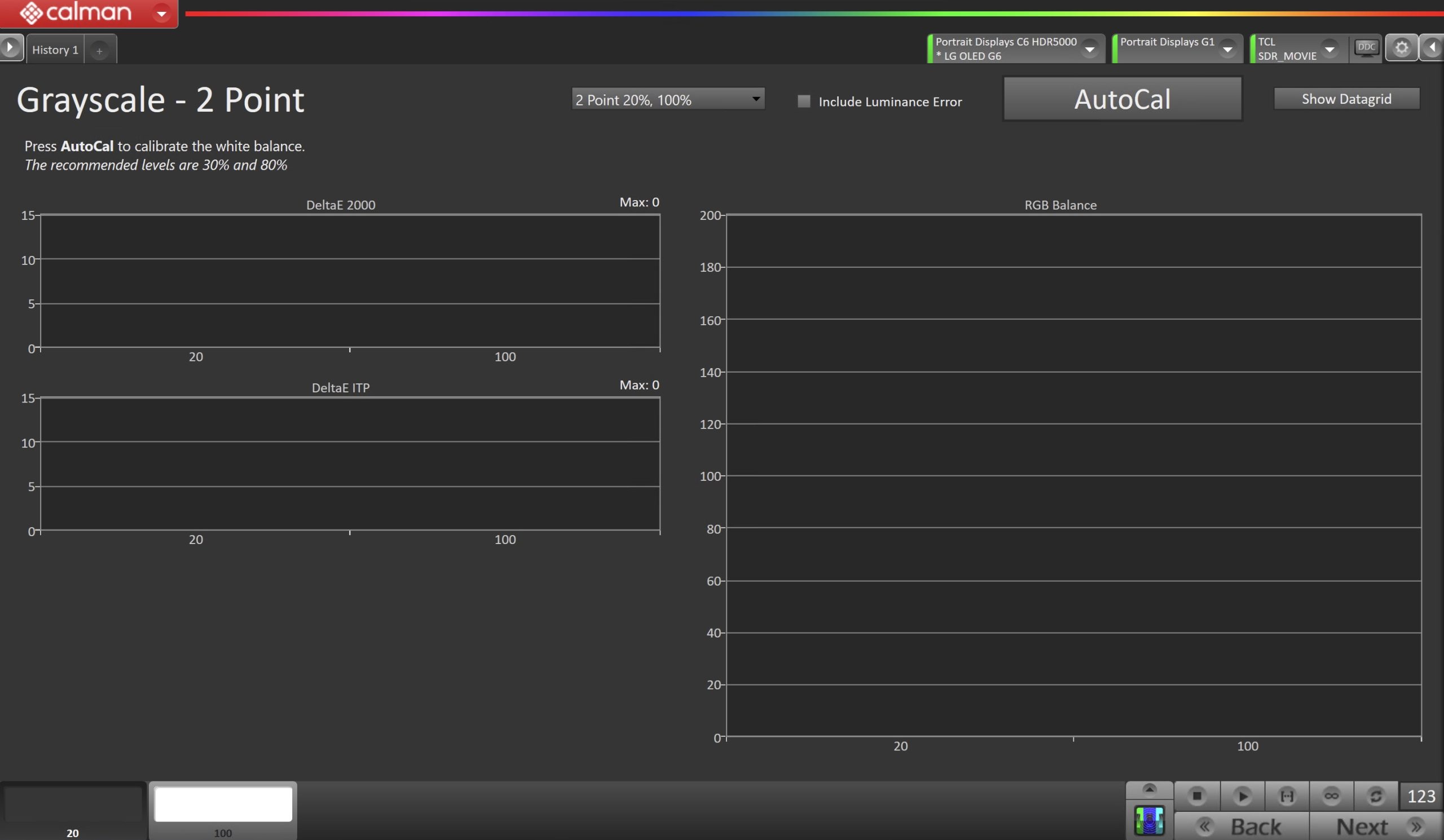Select the 20 percent gray patch swatch

pos(73,810)
